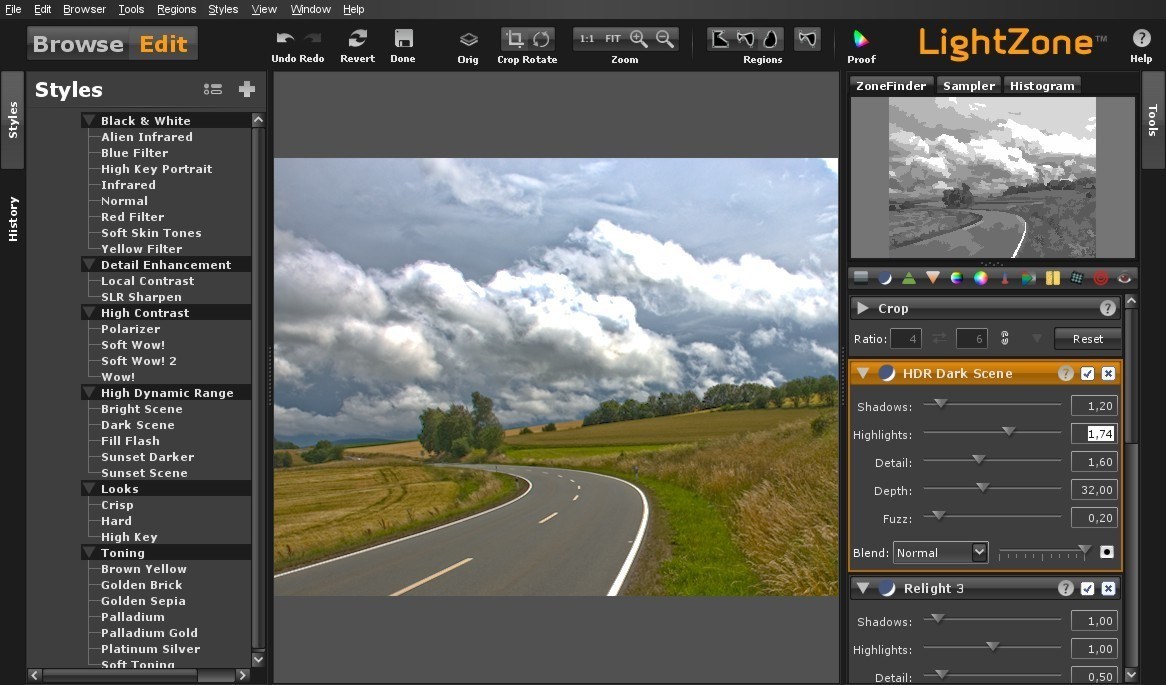Open the Regions menu
This screenshot has height=685, width=1166.
(176, 9)
